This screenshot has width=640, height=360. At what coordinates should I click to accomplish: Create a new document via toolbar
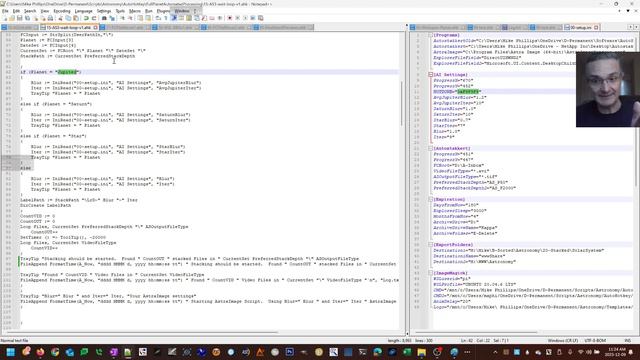click(4, 18)
